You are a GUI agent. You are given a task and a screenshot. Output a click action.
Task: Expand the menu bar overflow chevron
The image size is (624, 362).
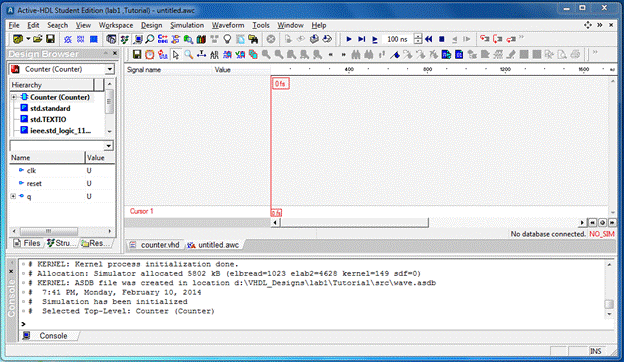(x=600, y=25)
